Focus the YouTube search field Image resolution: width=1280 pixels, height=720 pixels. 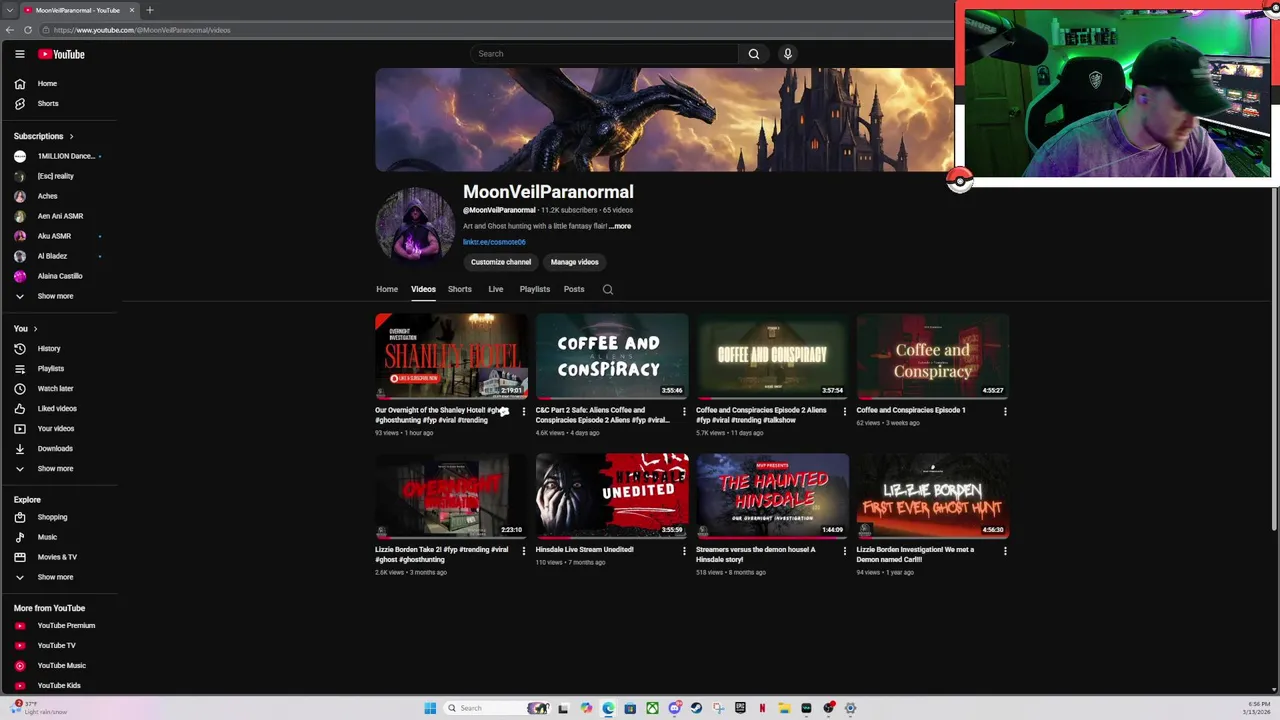605,54
